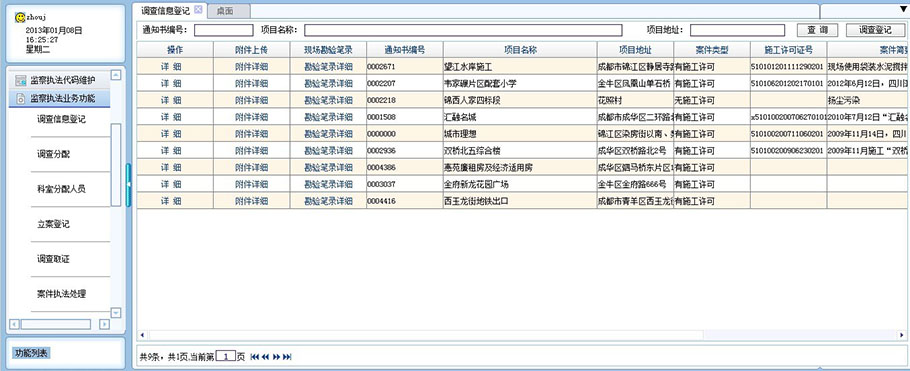
Task: Click the 项目名称 column header
Action: coord(521,50)
